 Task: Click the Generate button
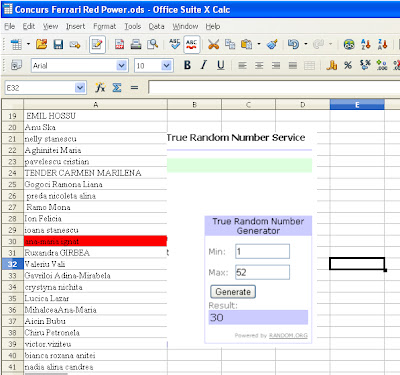point(233,292)
